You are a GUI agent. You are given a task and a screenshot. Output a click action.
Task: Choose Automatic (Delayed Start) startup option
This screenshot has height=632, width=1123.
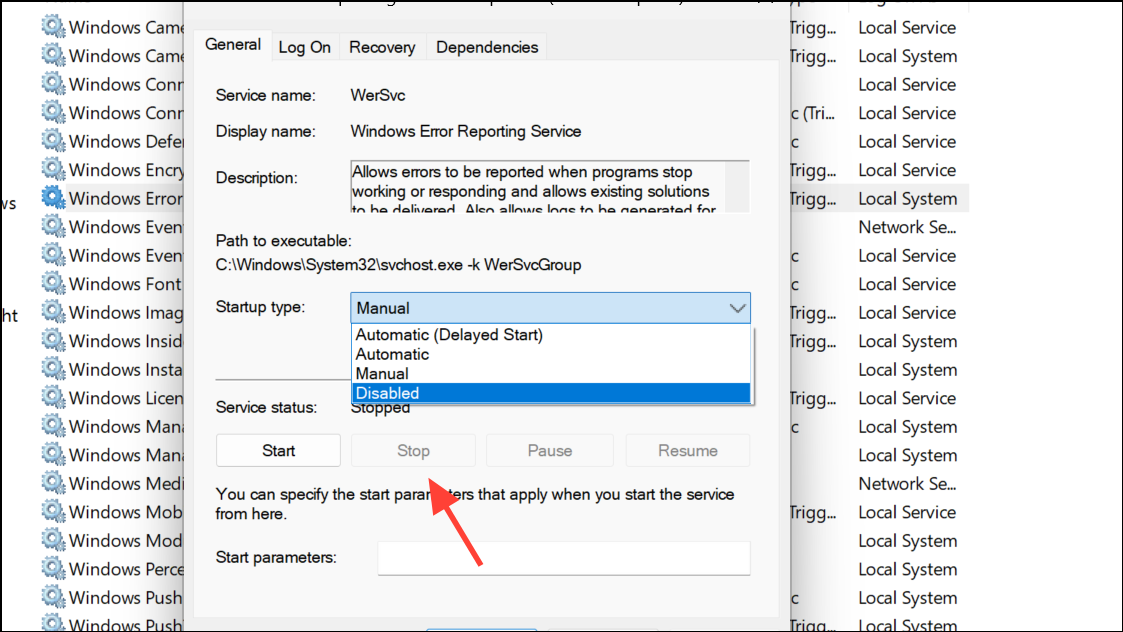(x=449, y=335)
